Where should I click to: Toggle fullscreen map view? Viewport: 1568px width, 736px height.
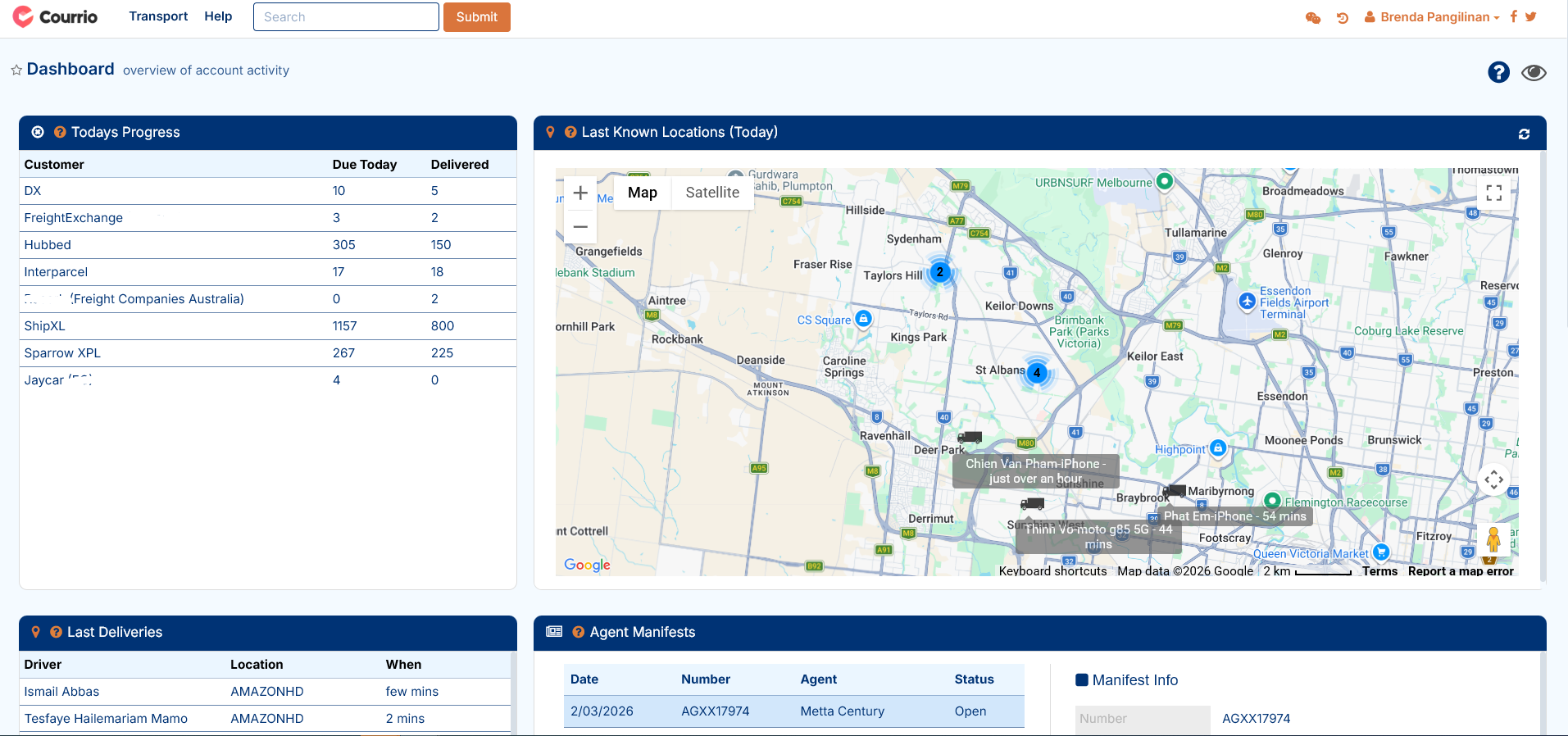click(x=1494, y=193)
